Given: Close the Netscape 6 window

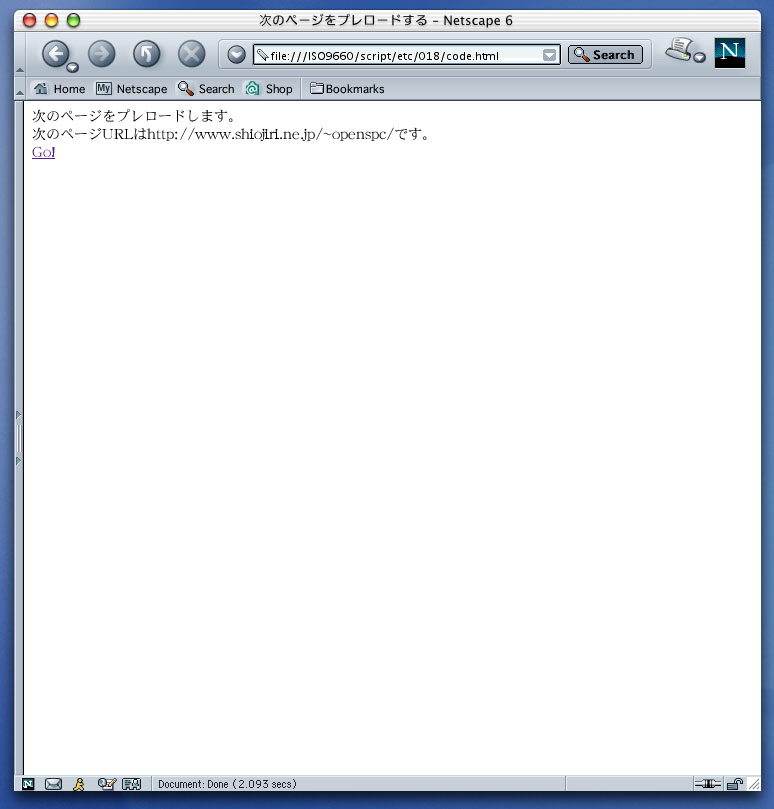Looking at the screenshot, I should point(29,20).
